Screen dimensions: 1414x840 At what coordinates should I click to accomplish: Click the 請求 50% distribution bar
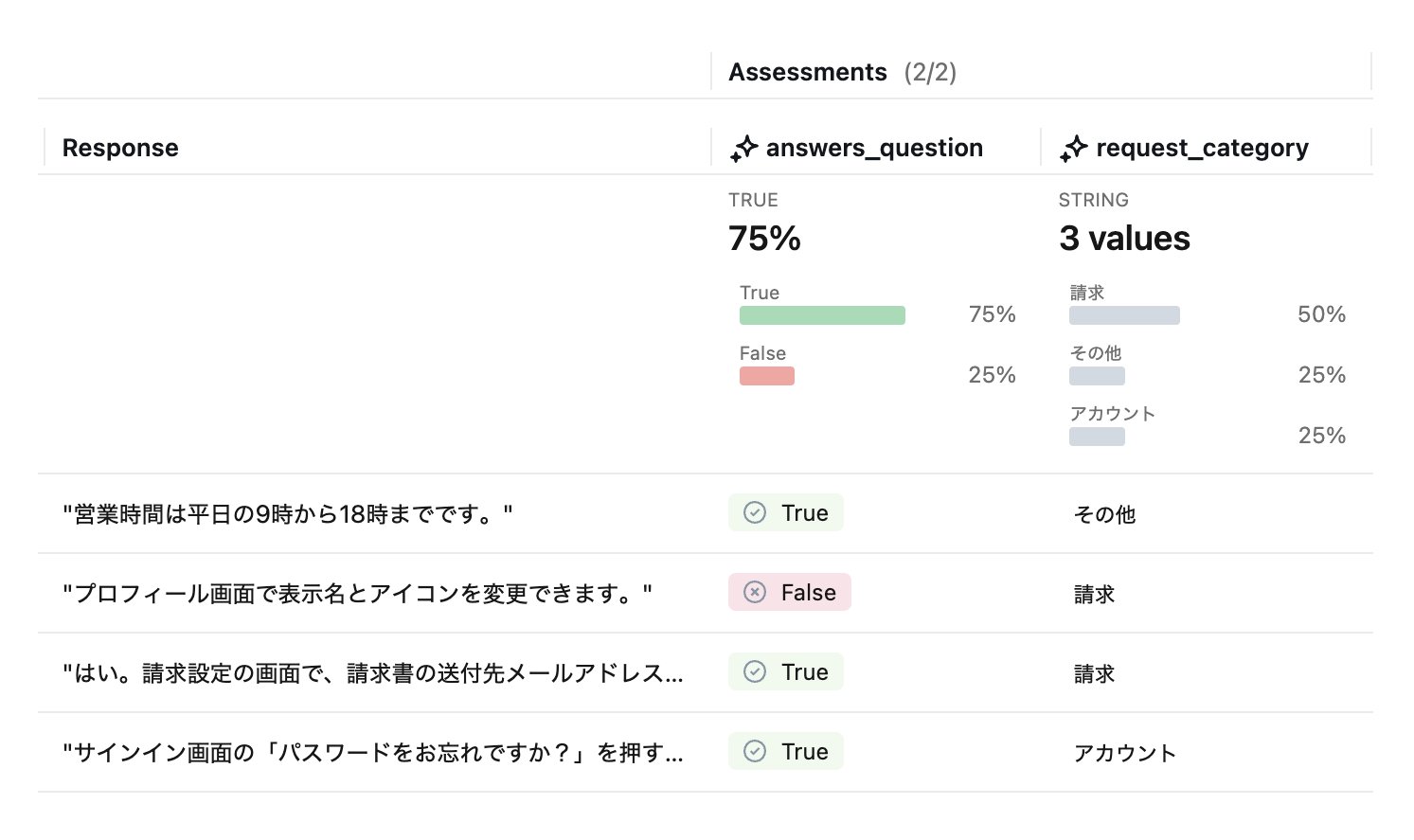pyautogui.click(x=1124, y=315)
